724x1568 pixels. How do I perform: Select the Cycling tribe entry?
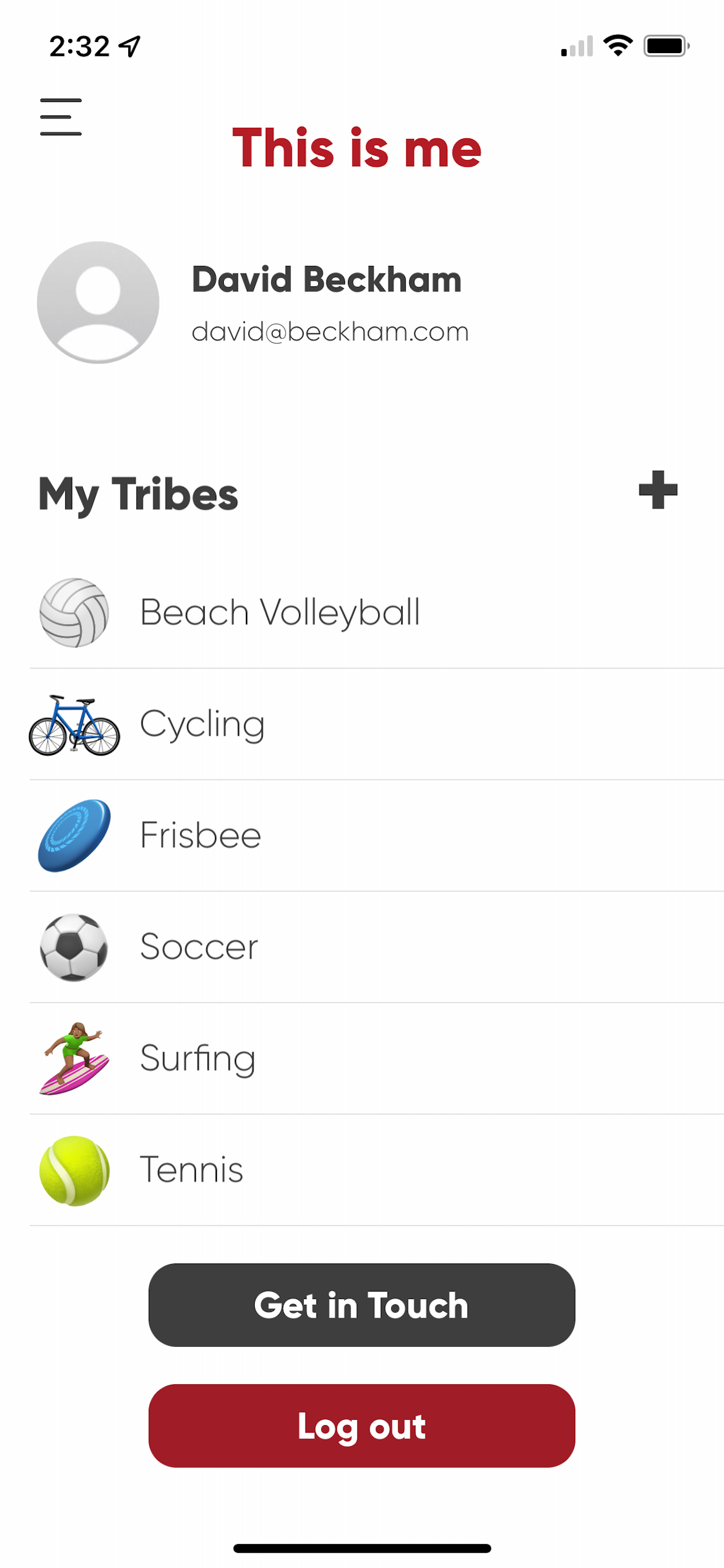[203, 724]
